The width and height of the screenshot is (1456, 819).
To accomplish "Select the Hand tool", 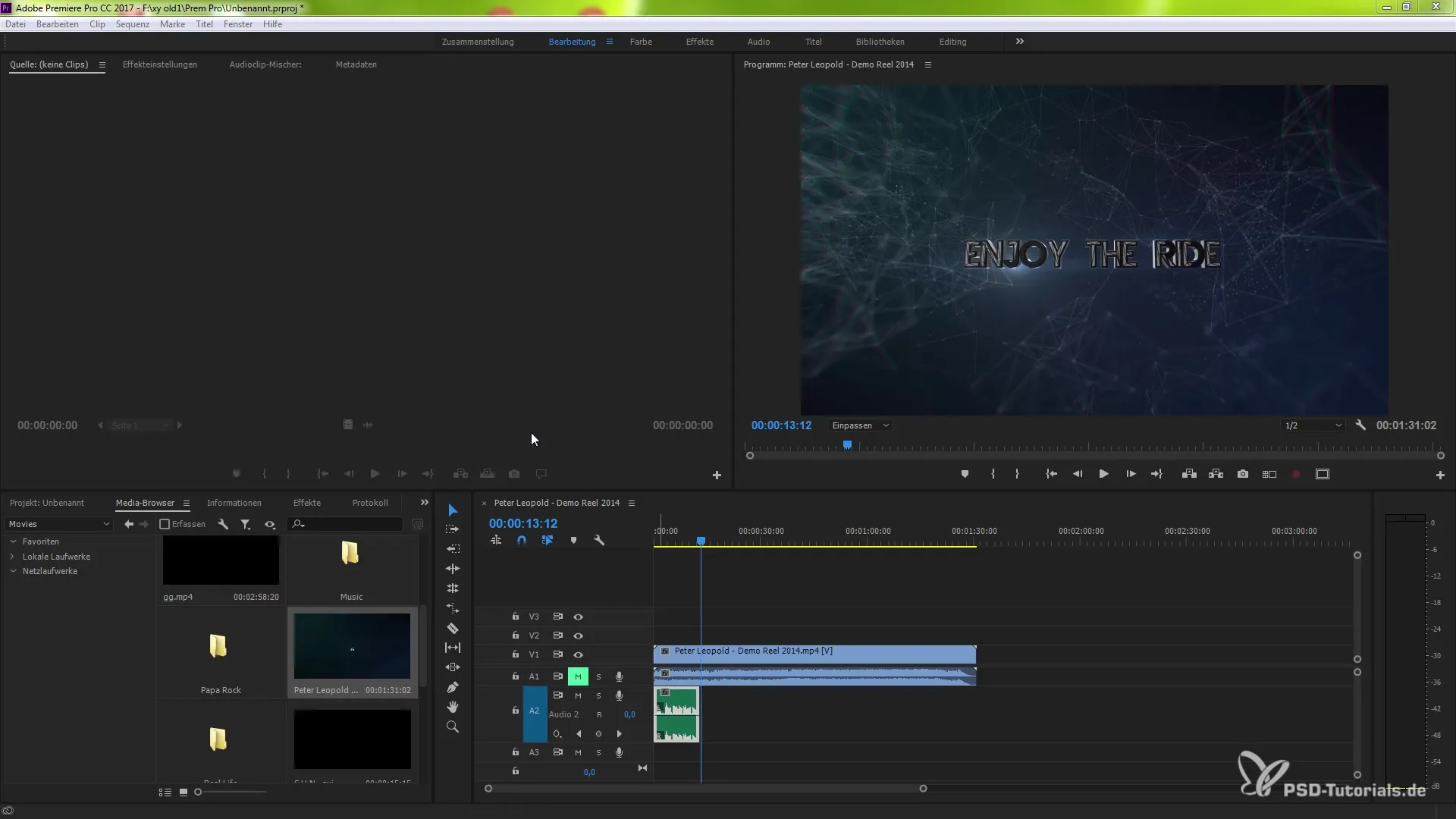I will (x=453, y=707).
